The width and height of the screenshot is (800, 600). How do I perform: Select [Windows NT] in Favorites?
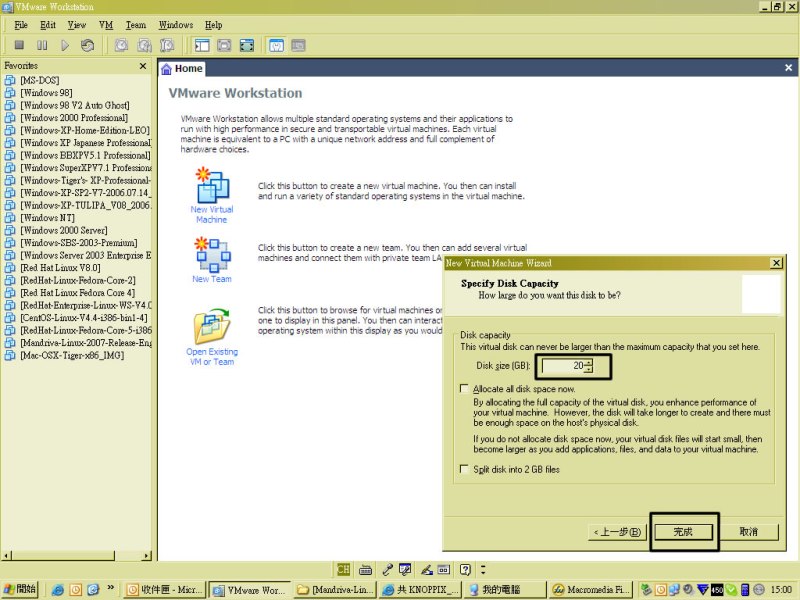click(47, 218)
